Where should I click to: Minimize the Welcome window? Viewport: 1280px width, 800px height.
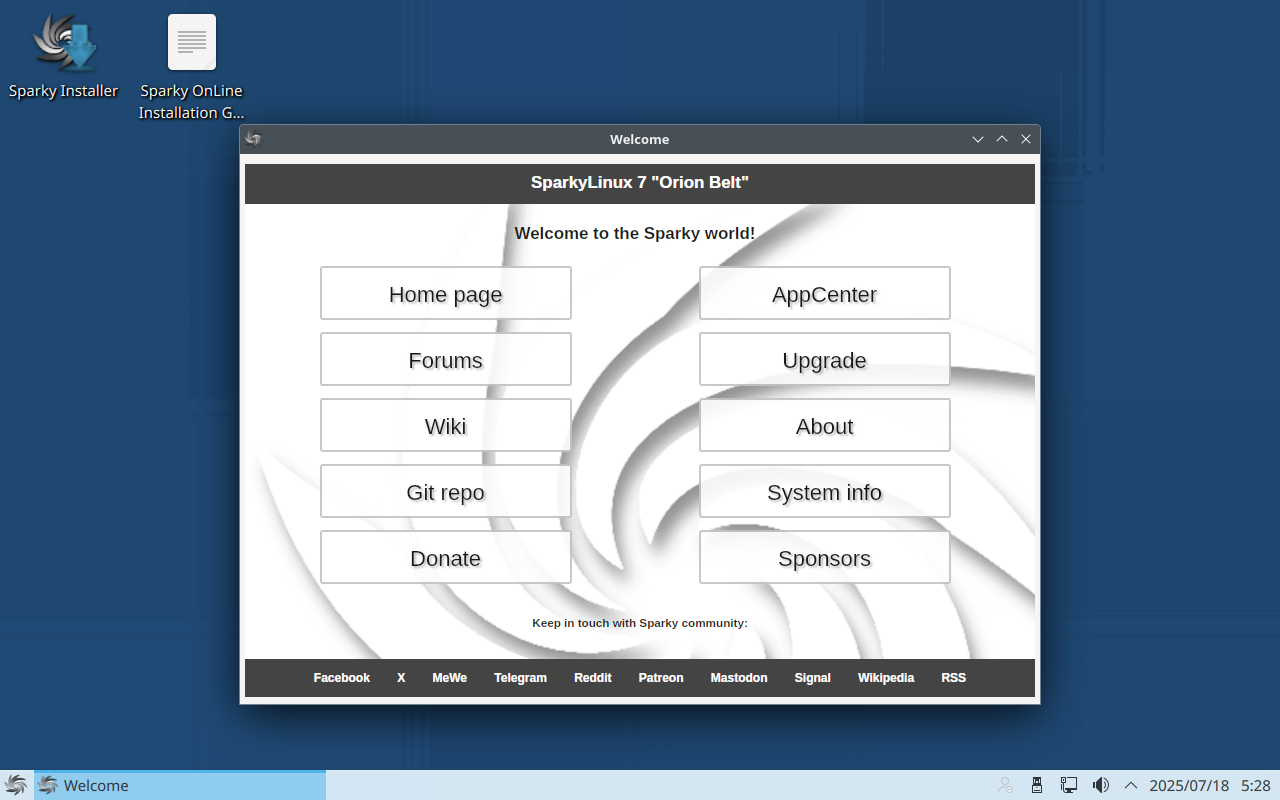point(978,139)
